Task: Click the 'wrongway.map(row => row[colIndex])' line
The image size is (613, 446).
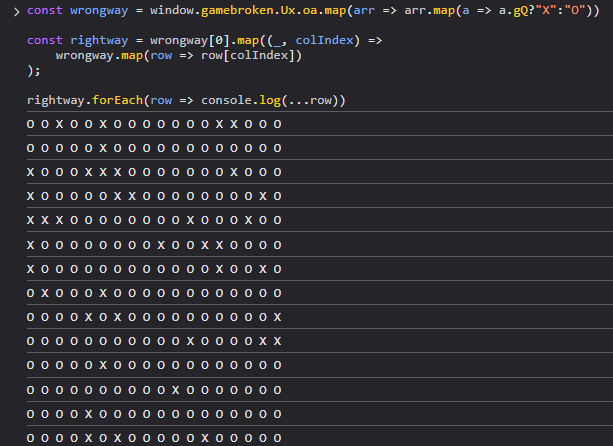Action: coord(179,55)
